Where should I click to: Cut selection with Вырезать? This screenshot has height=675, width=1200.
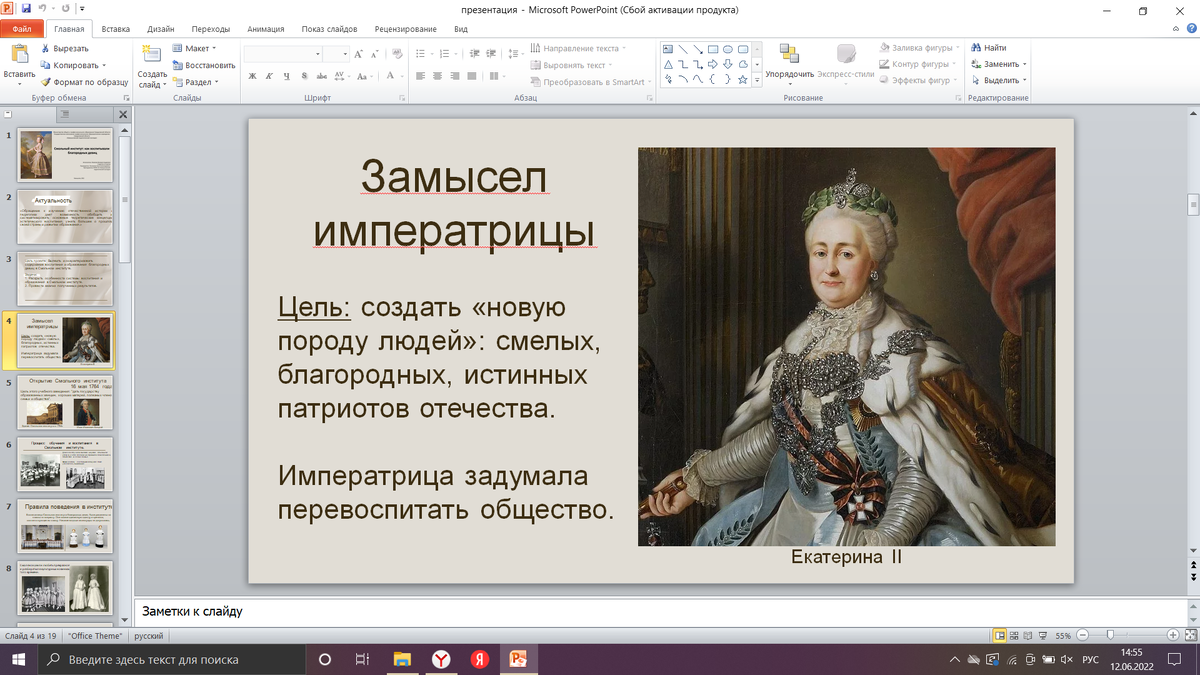point(65,48)
